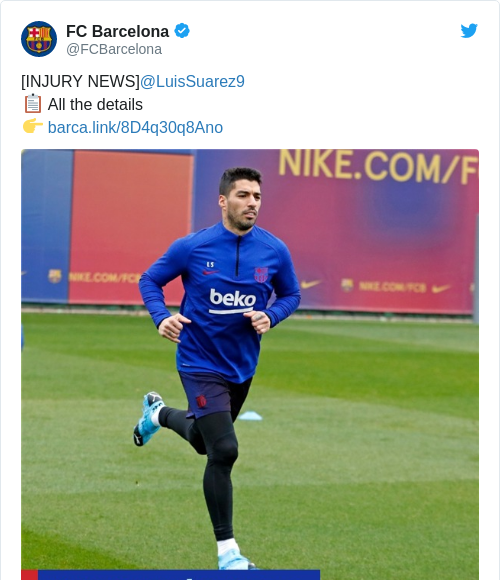Click the large NIKE.COM banner text in photo
The image size is (500, 580).
(x=378, y=167)
